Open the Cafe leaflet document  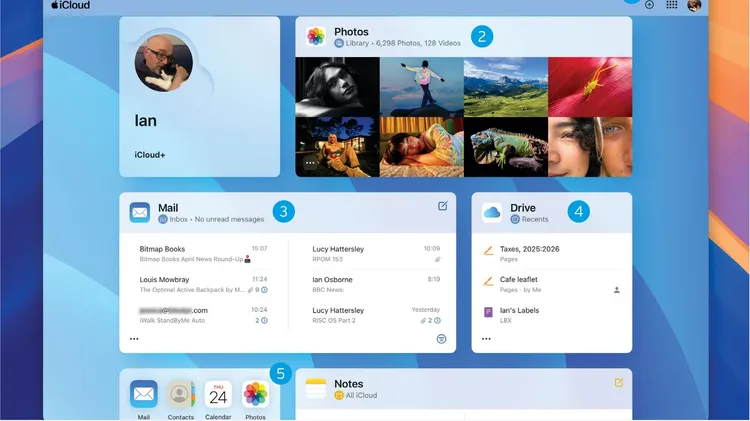(551, 284)
